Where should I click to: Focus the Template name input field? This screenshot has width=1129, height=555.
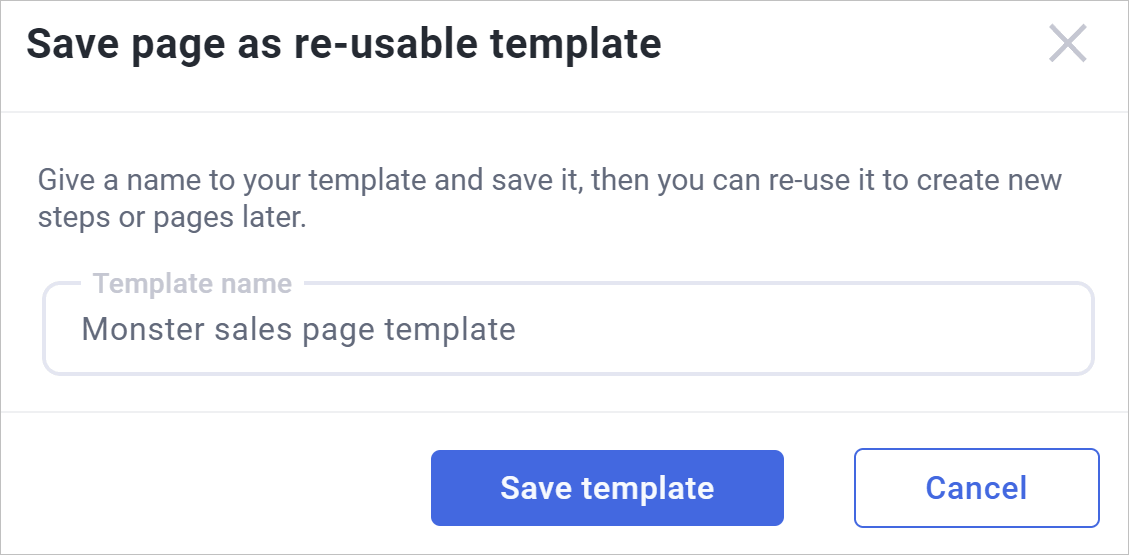tap(568, 329)
